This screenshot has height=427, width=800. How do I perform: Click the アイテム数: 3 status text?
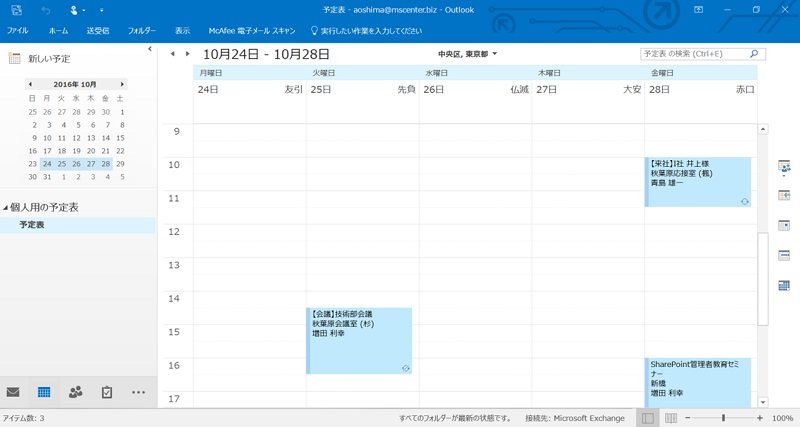pos(23,418)
